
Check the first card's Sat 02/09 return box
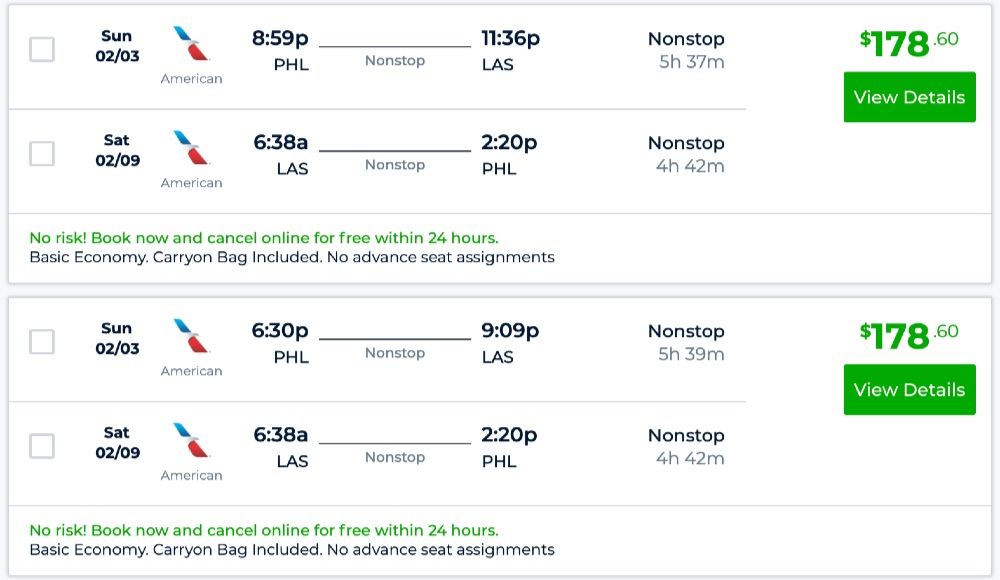[x=42, y=153]
